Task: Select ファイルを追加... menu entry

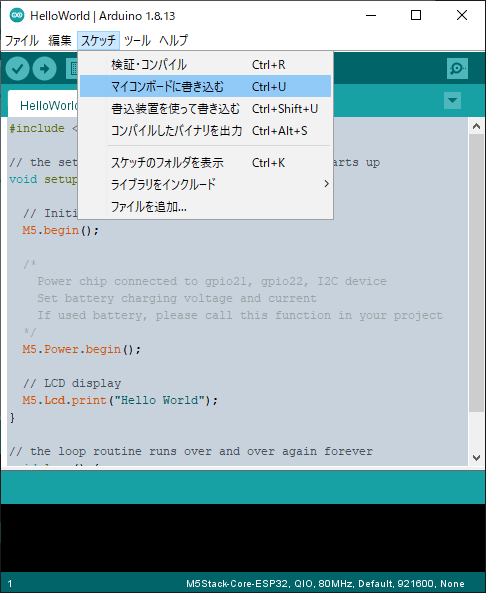Action: click(x=205, y=206)
